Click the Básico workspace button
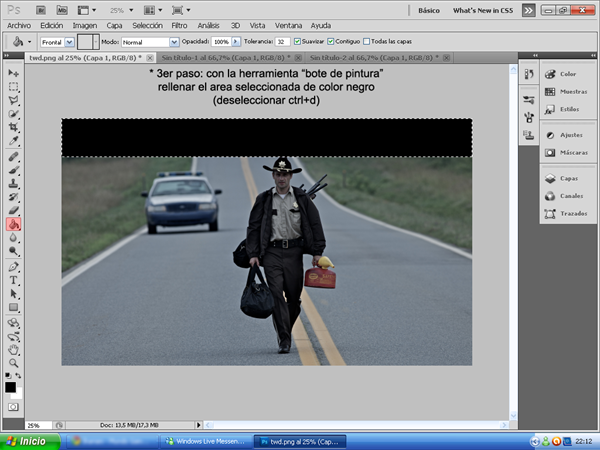The width and height of the screenshot is (600, 450). [427, 9]
